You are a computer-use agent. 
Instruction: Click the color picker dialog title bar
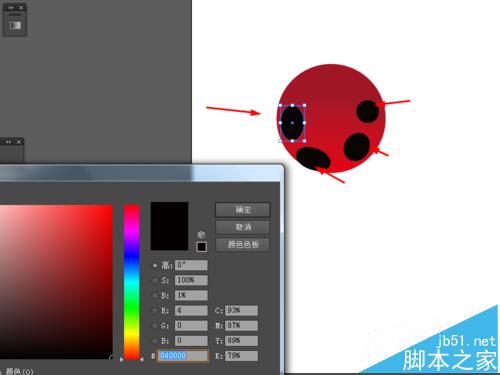coord(142,173)
